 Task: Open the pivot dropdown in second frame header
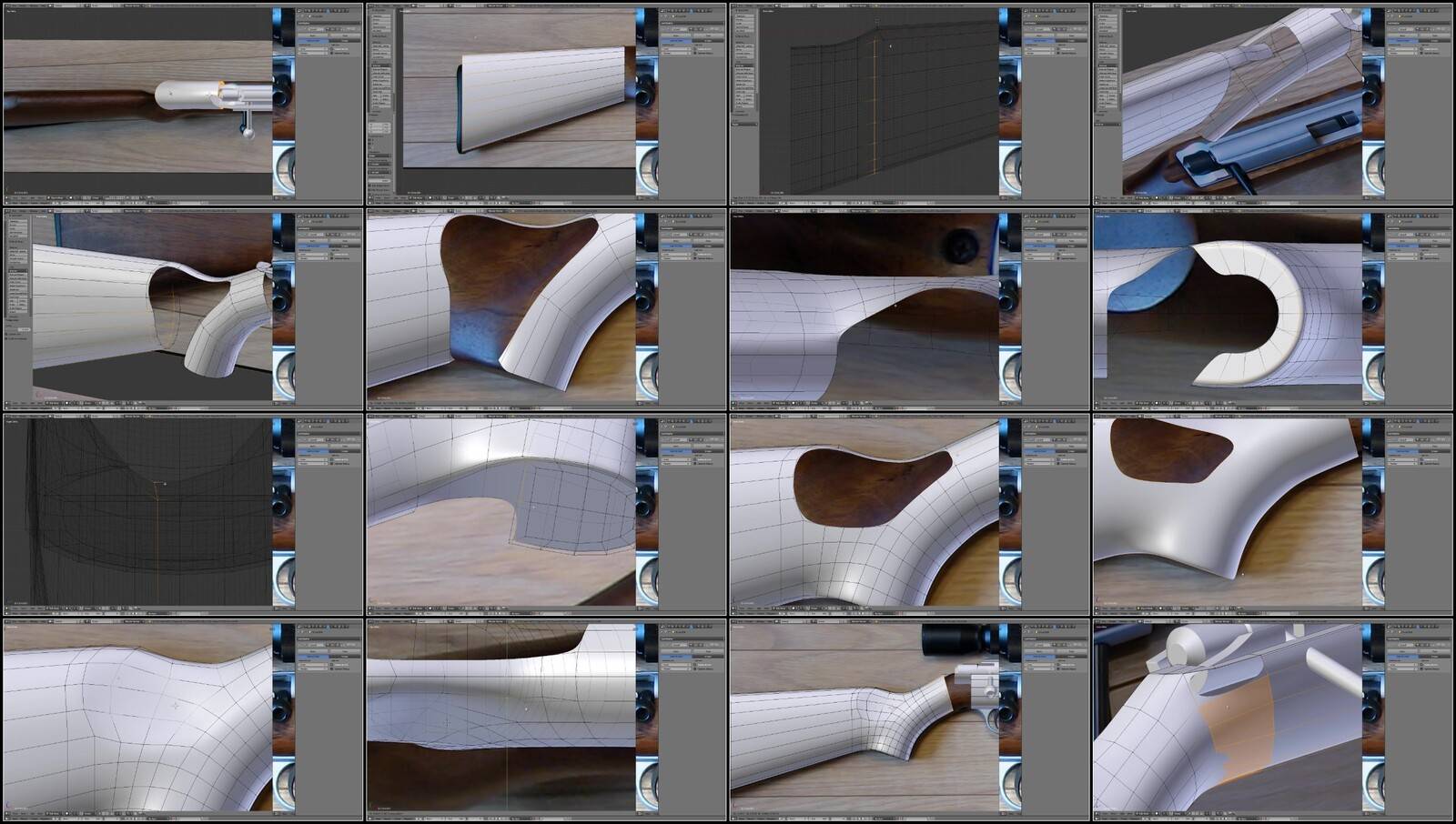tap(436, 197)
